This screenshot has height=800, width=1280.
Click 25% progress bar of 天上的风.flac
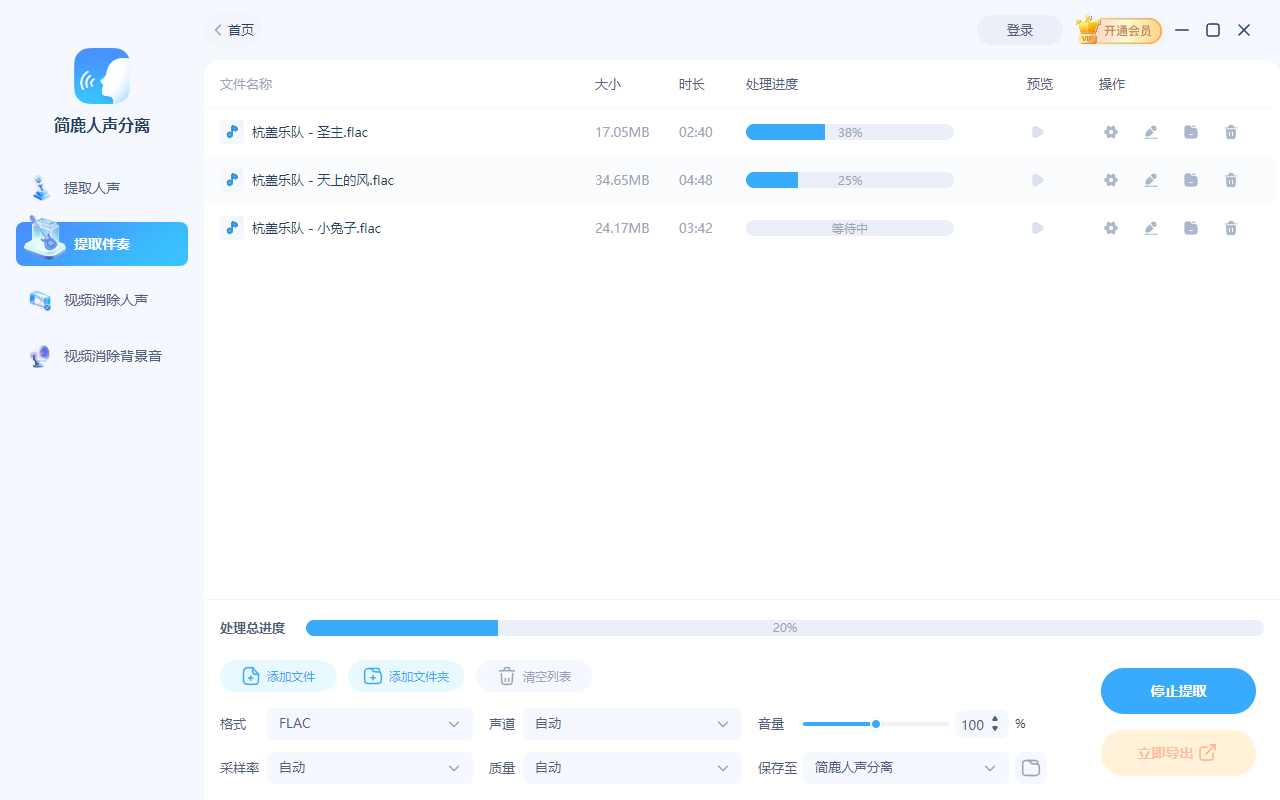click(x=850, y=180)
